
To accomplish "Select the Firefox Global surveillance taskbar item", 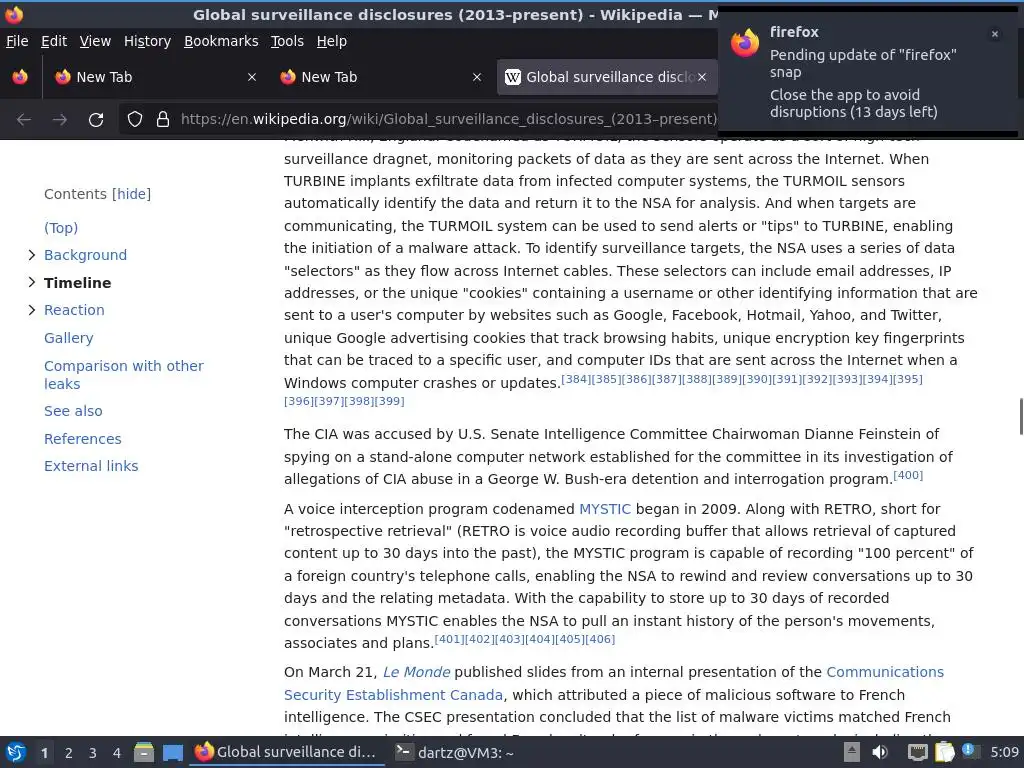I will click(x=286, y=752).
